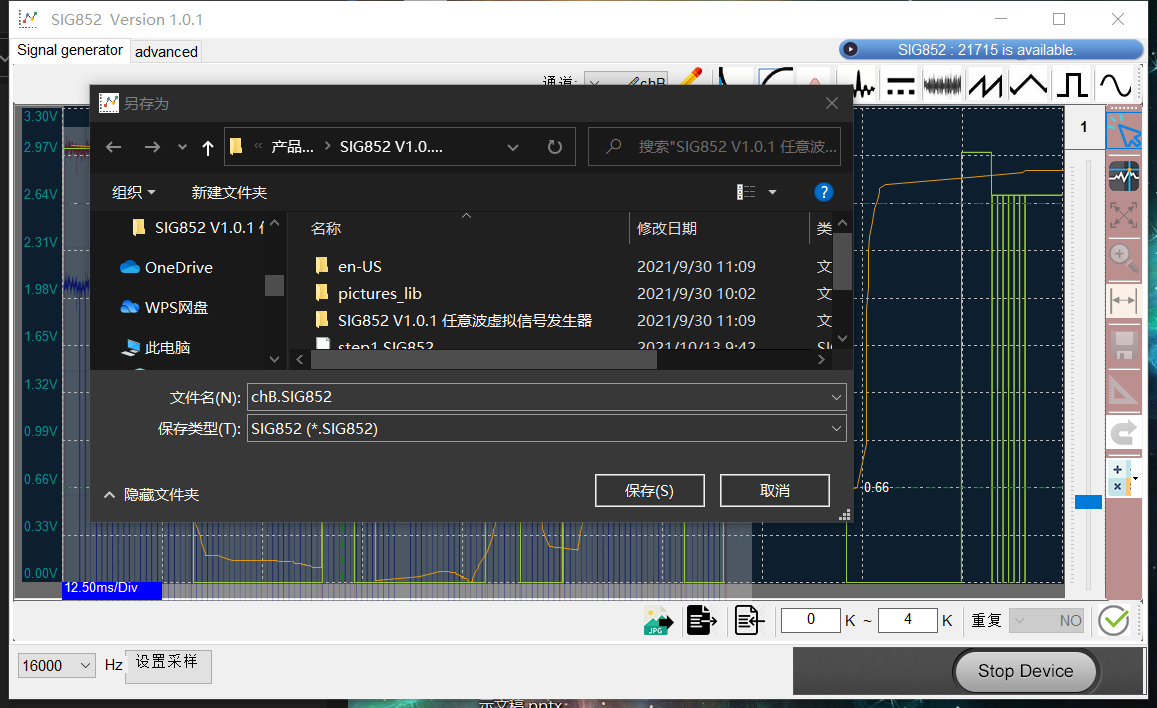Activate the cursor pointer selection tool
Viewport: 1157px width, 708px height.
click(x=1124, y=131)
